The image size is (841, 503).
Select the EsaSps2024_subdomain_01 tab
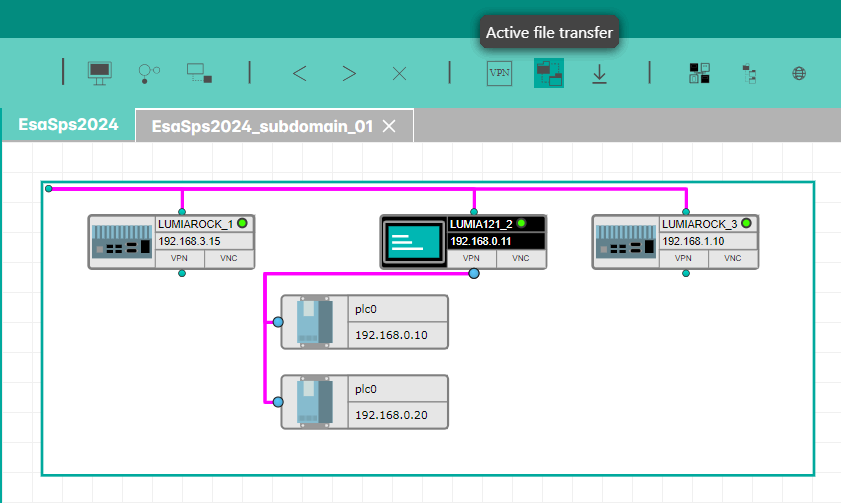[x=262, y=126]
